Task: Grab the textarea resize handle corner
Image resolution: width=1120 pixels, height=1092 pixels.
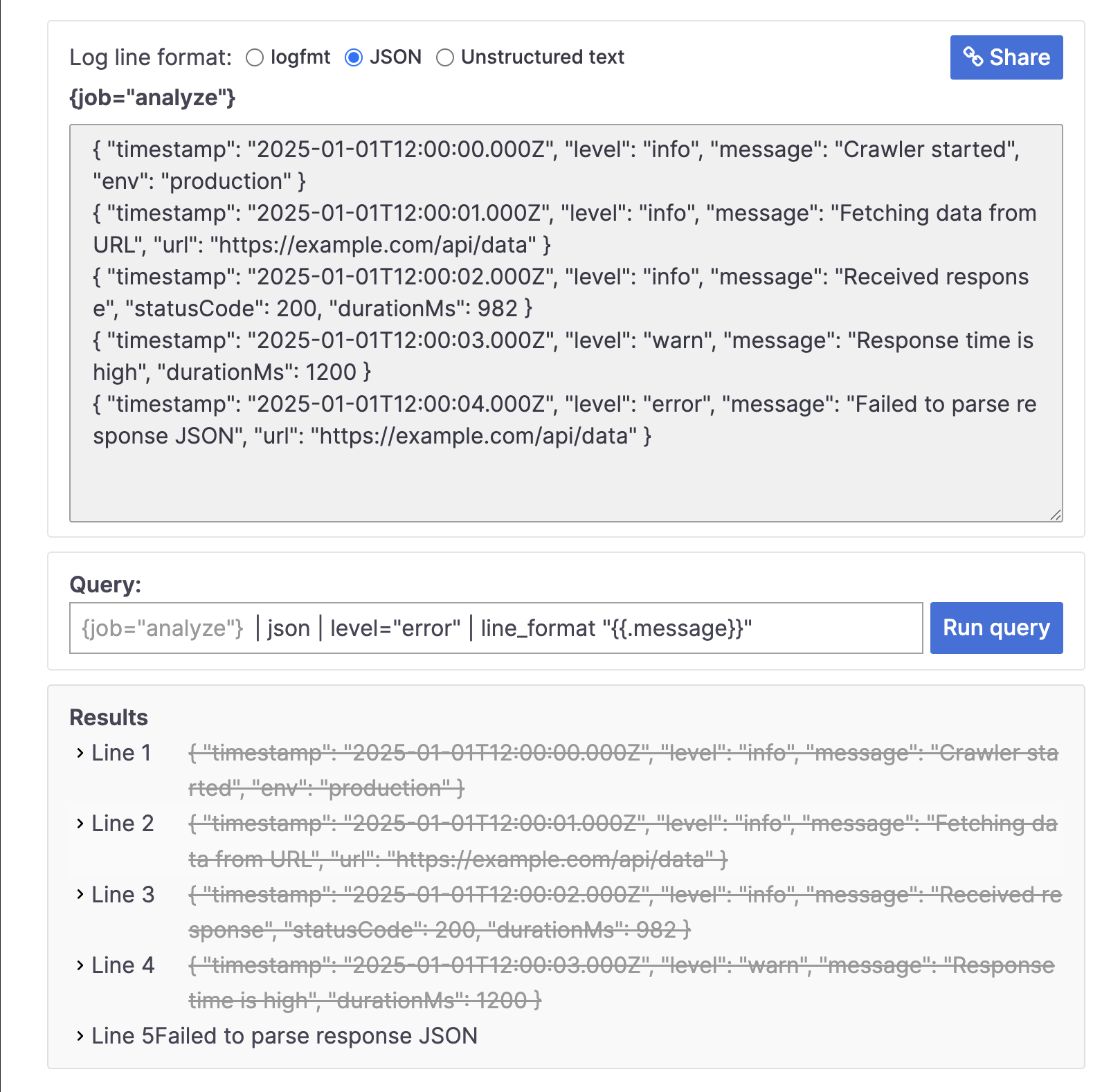Action: 1056,515
